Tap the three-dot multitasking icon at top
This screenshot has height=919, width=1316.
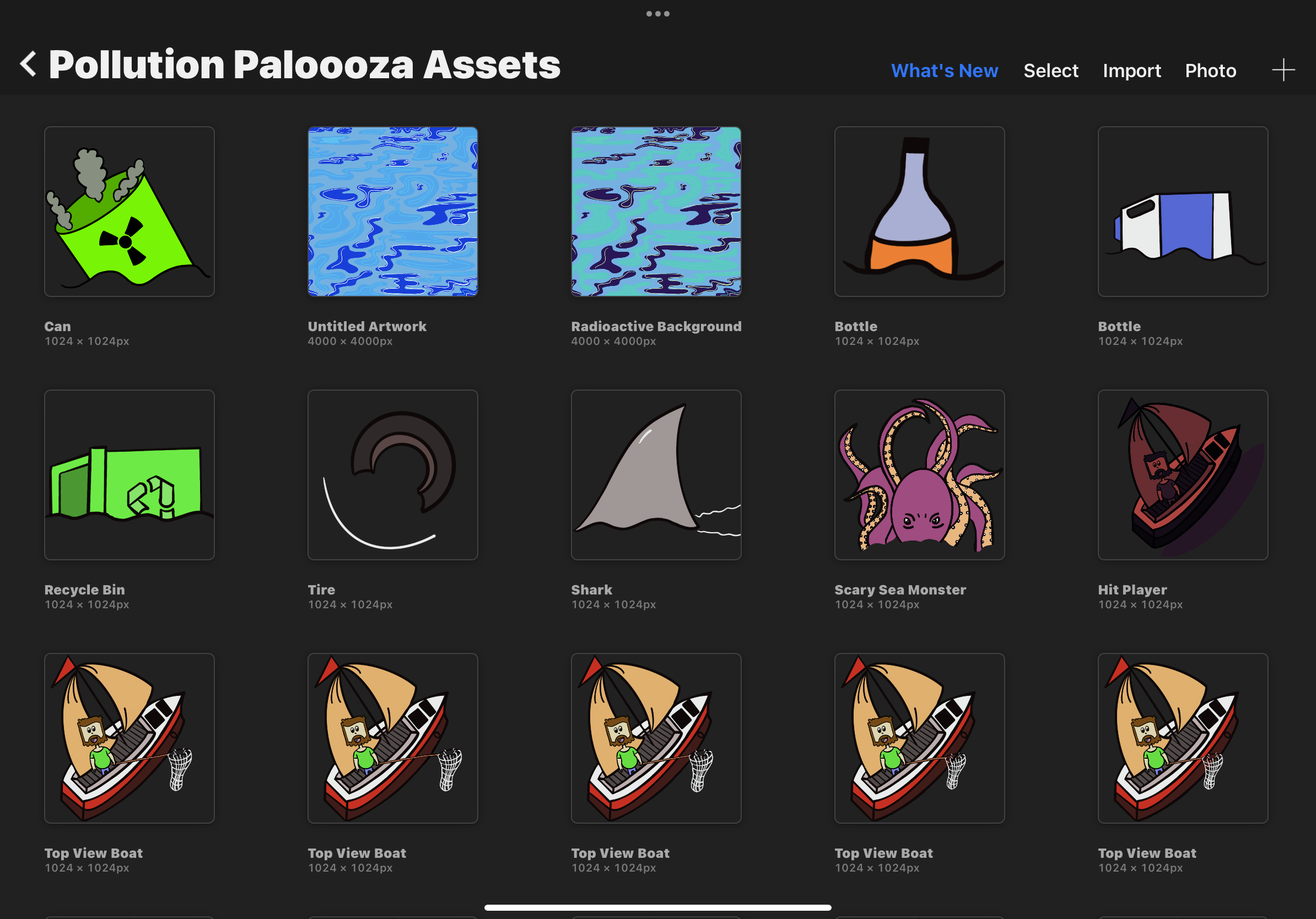coord(657,14)
